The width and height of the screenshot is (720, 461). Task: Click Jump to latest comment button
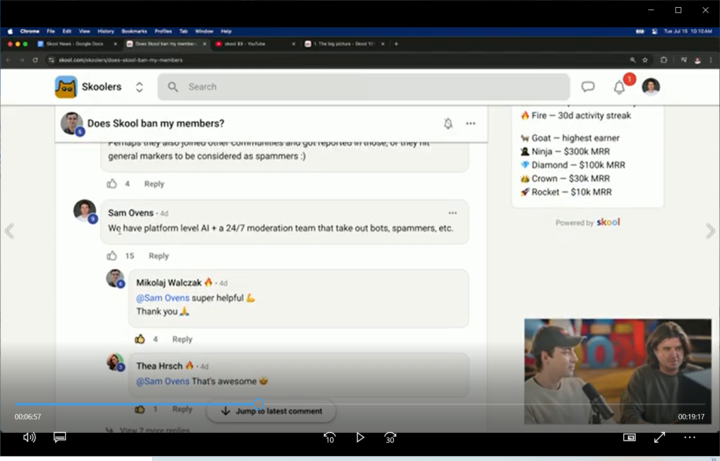pos(271,411)
